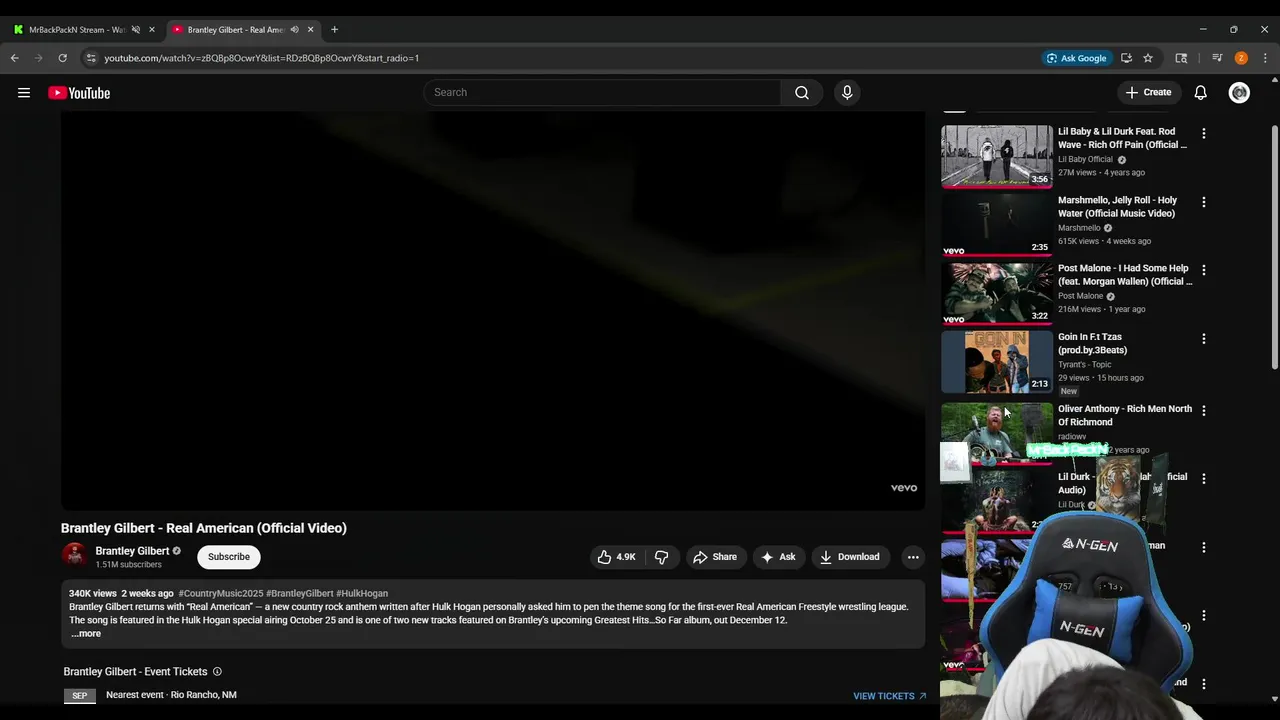1280x720 pixels.
Task: Open options for Rich Off Pain video
Action: coord(1204,133)
